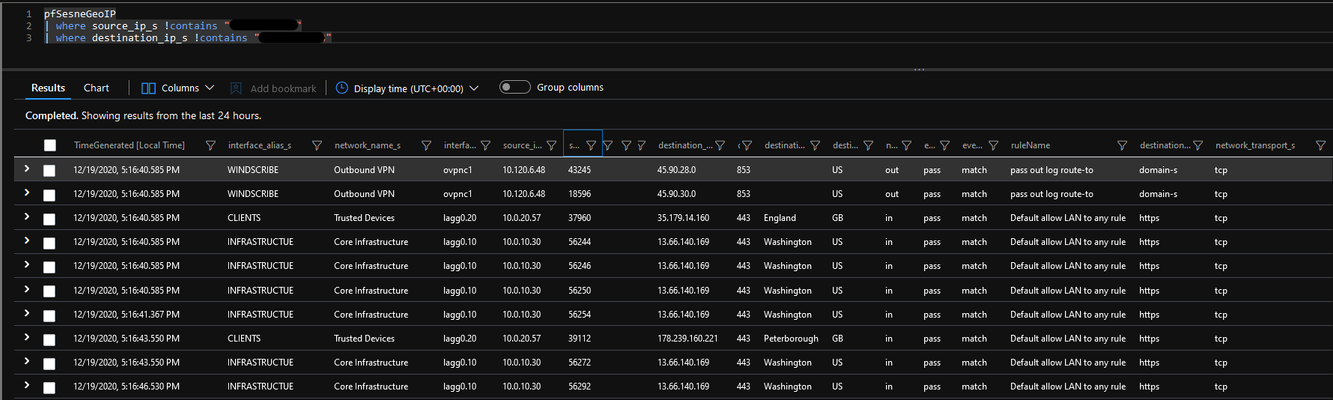Screen dimensions: 1333x400
Task: Select cell '45.90.28.0'
Action: click(x=679, y=170)
